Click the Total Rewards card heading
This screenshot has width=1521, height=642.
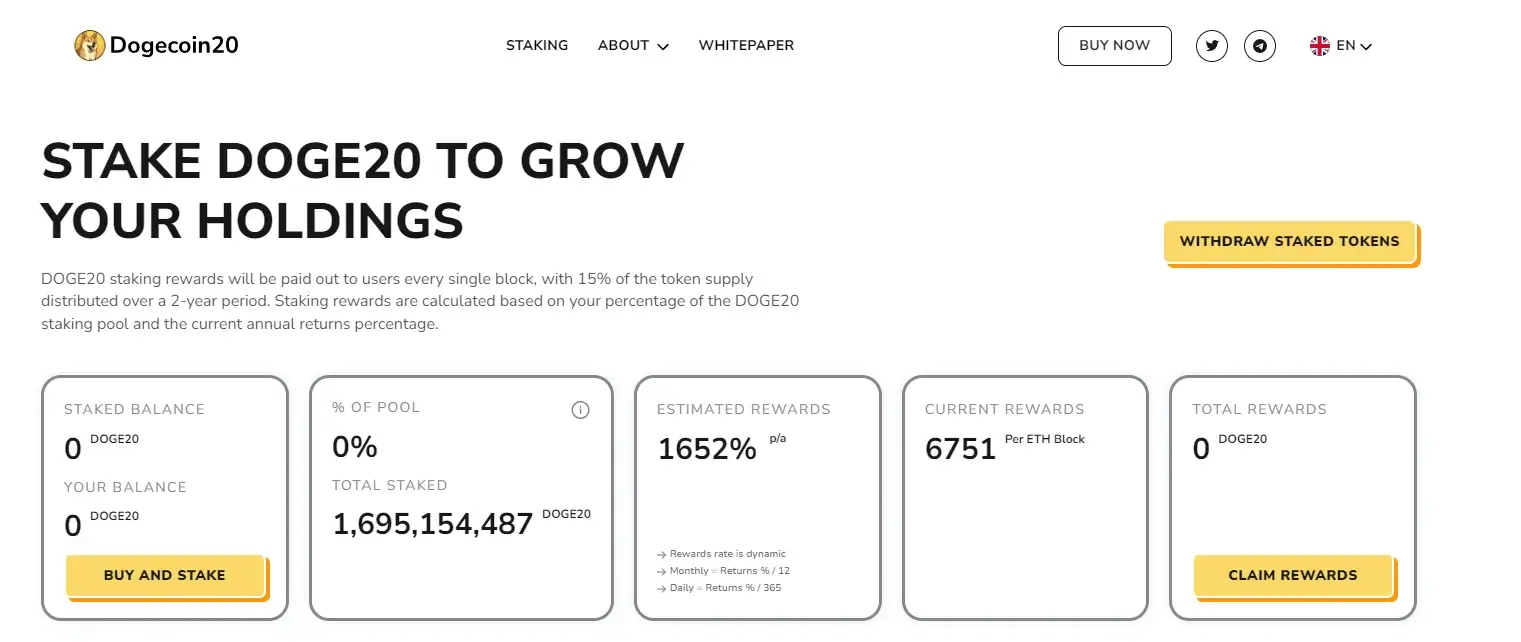(x=1259, y=409)
